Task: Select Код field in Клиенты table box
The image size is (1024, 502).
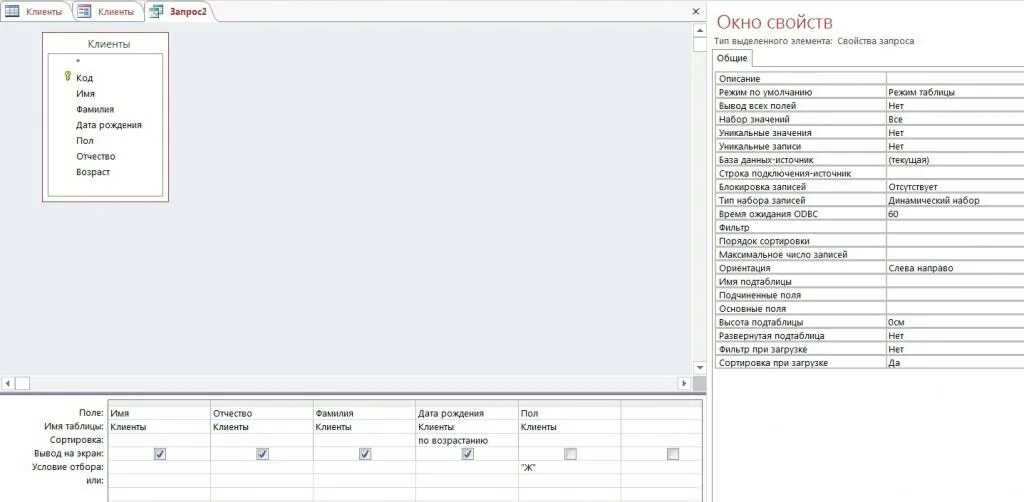Action: (x=84, y=78)
